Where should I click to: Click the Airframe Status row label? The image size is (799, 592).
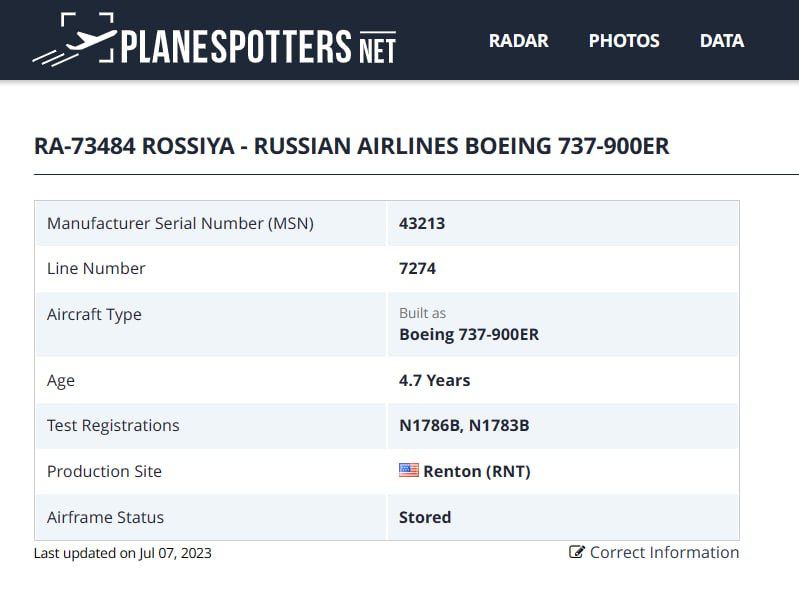[x=105, y=517]
